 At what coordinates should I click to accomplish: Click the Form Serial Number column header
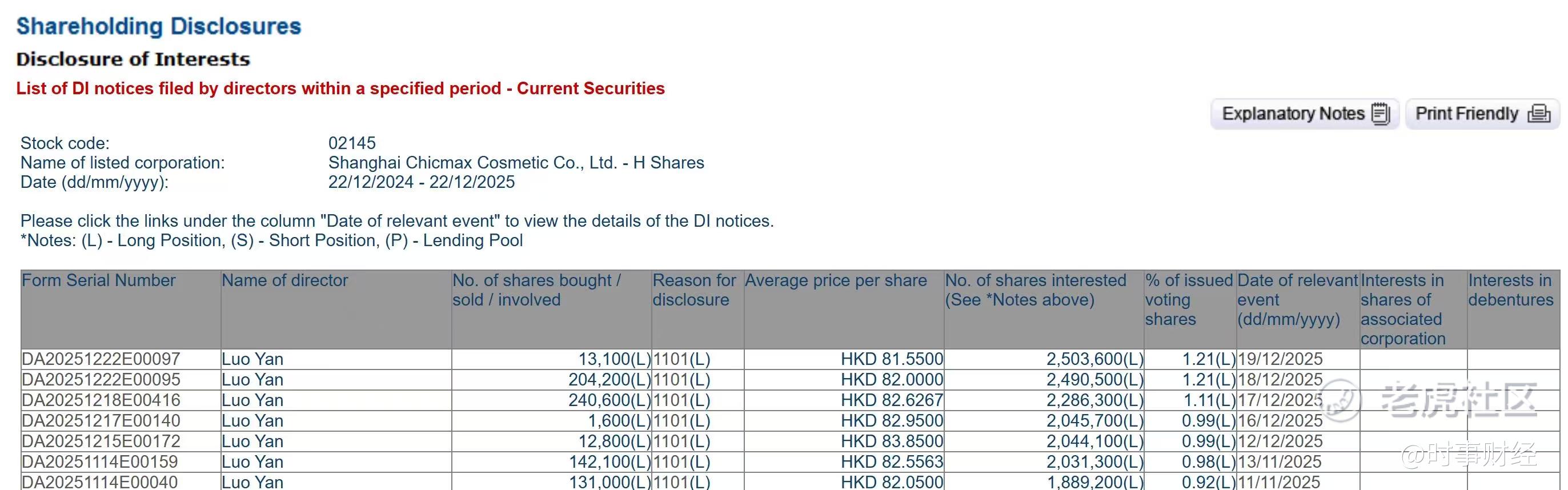point(99,280)
